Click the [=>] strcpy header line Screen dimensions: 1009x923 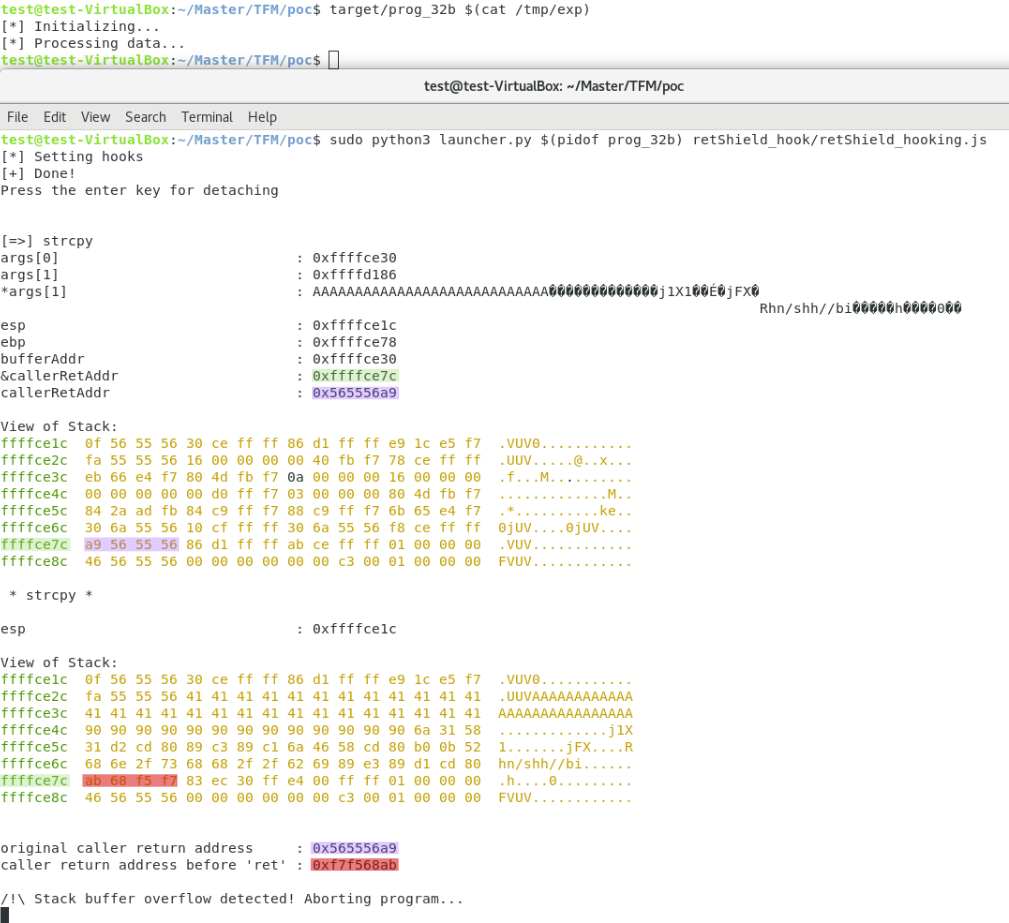coord(48,241)
